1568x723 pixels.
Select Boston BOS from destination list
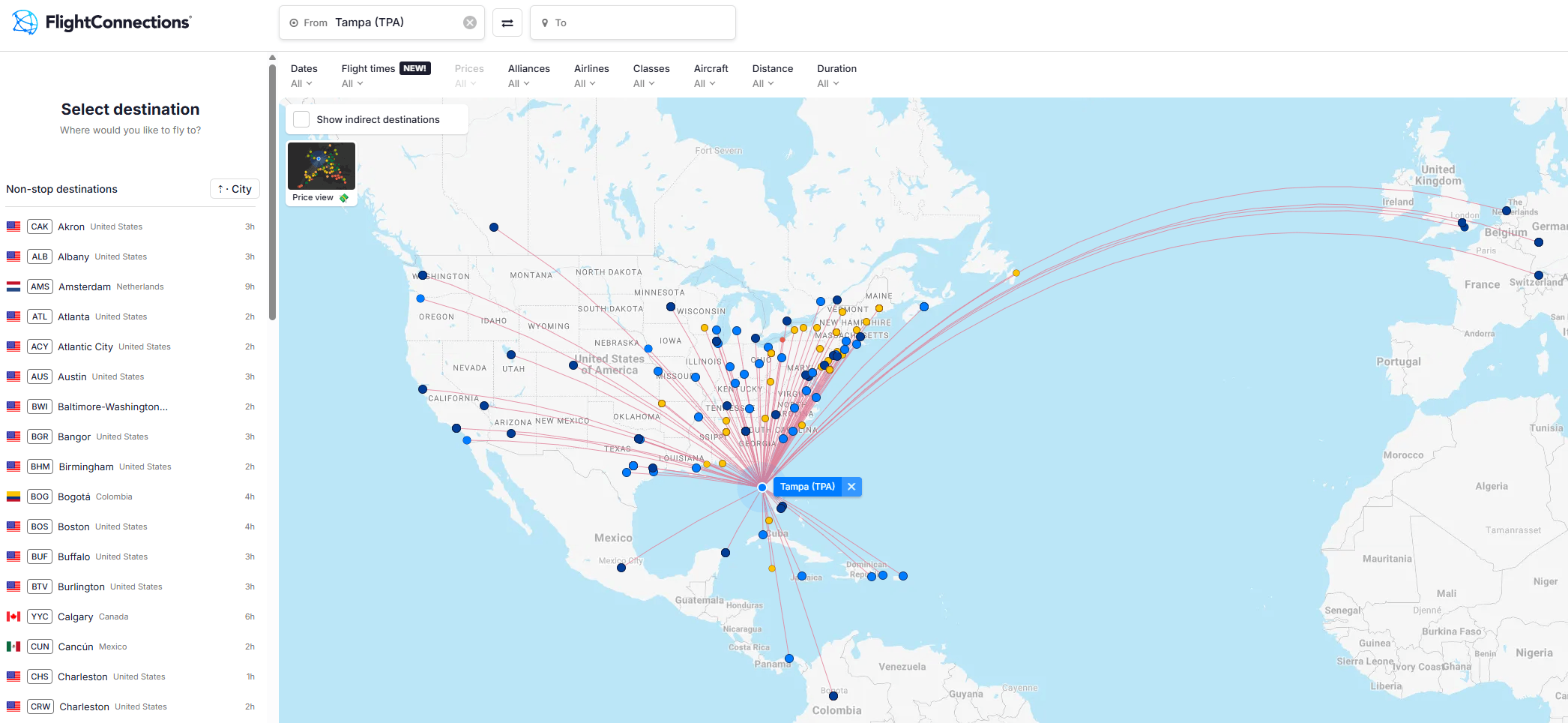point(73,526)
